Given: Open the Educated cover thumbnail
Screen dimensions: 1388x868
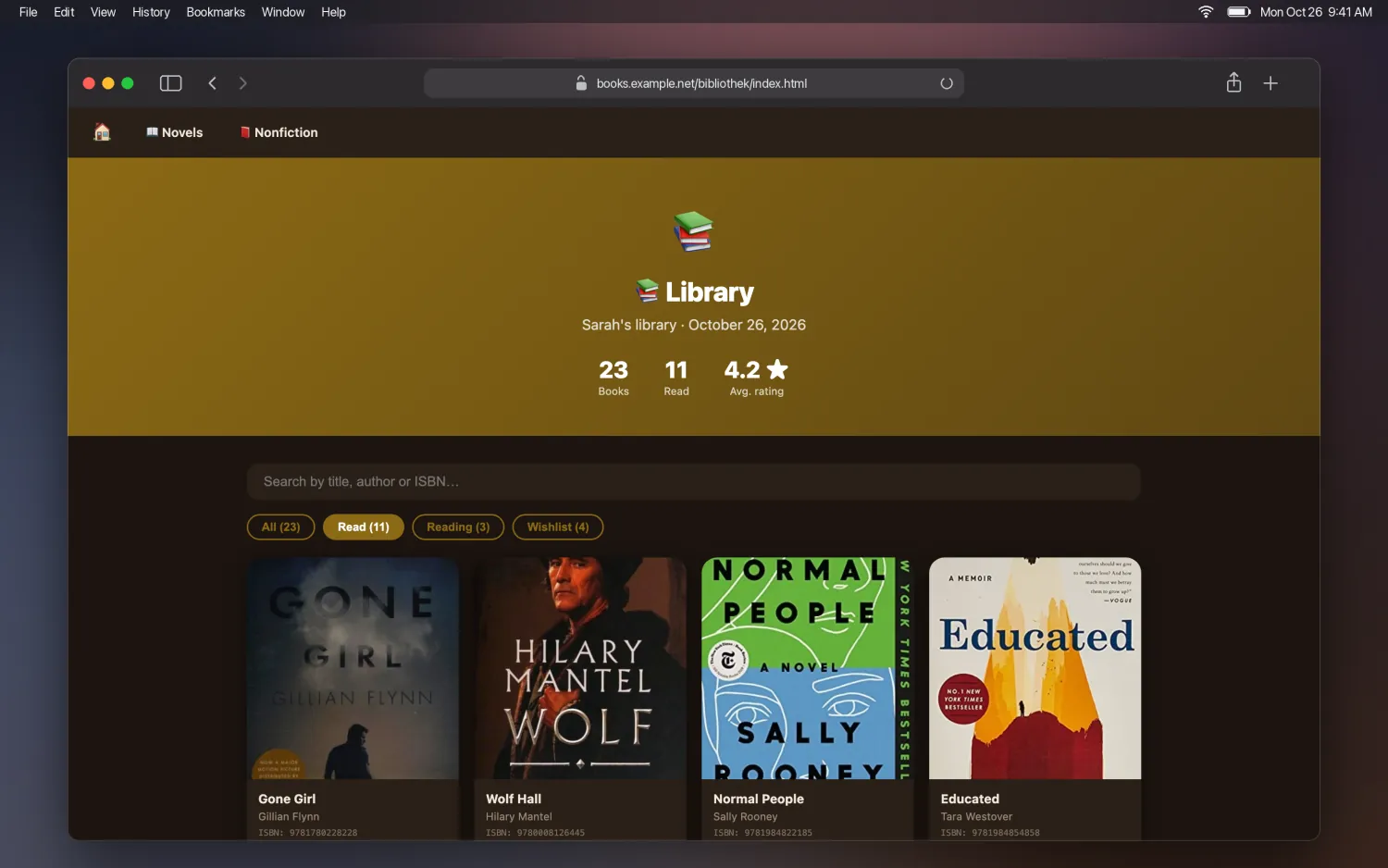Looking at the screenshot, I should 1035,668.
